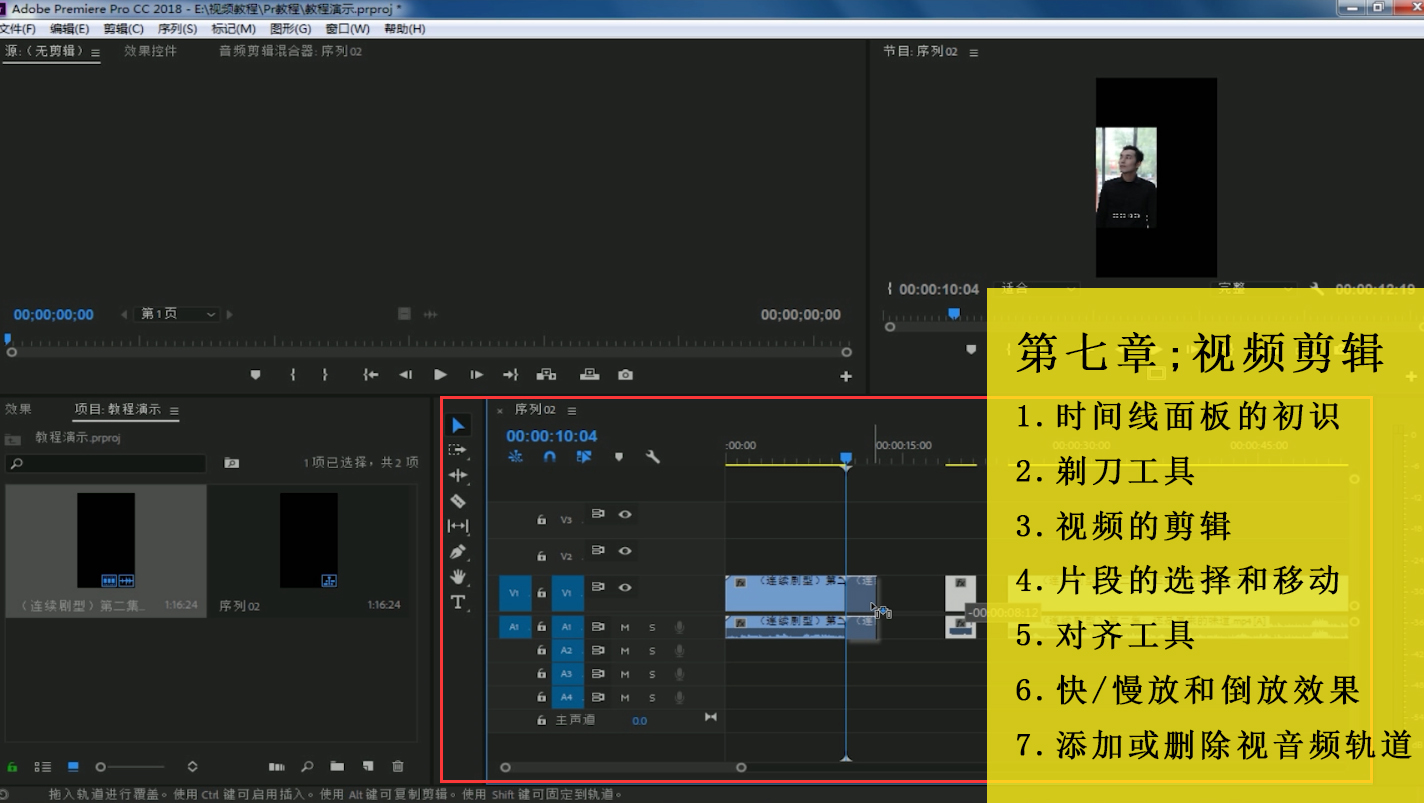
Task: Toggle lock on track V3
Action: pyautogui.click(x=541, y=519)
